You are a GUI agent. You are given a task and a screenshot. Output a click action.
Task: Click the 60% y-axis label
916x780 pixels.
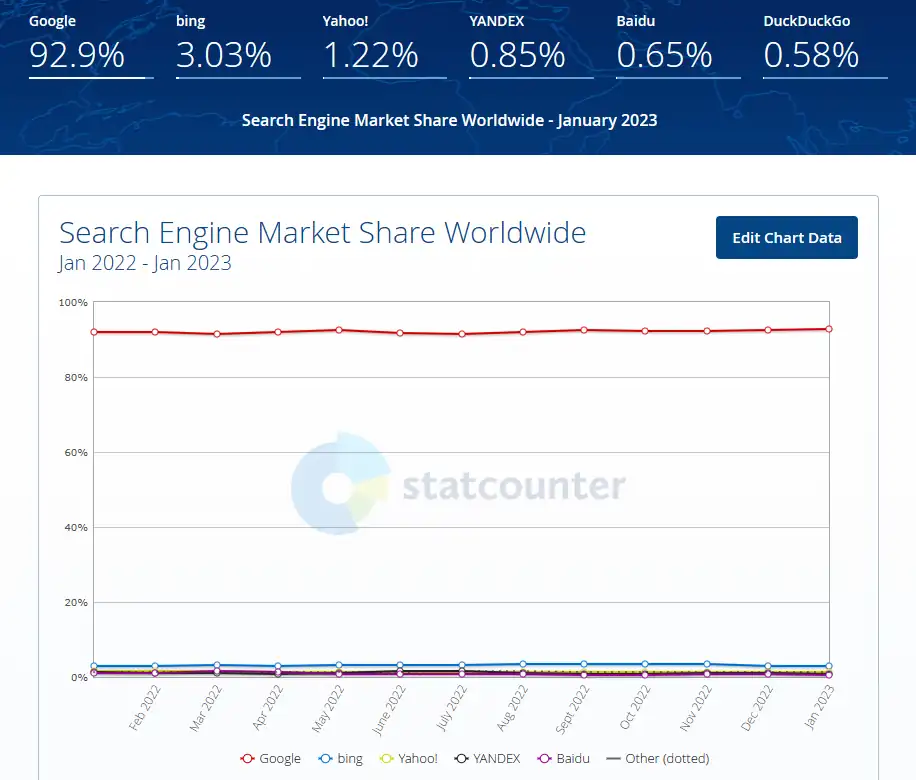[x=76, y=453]
